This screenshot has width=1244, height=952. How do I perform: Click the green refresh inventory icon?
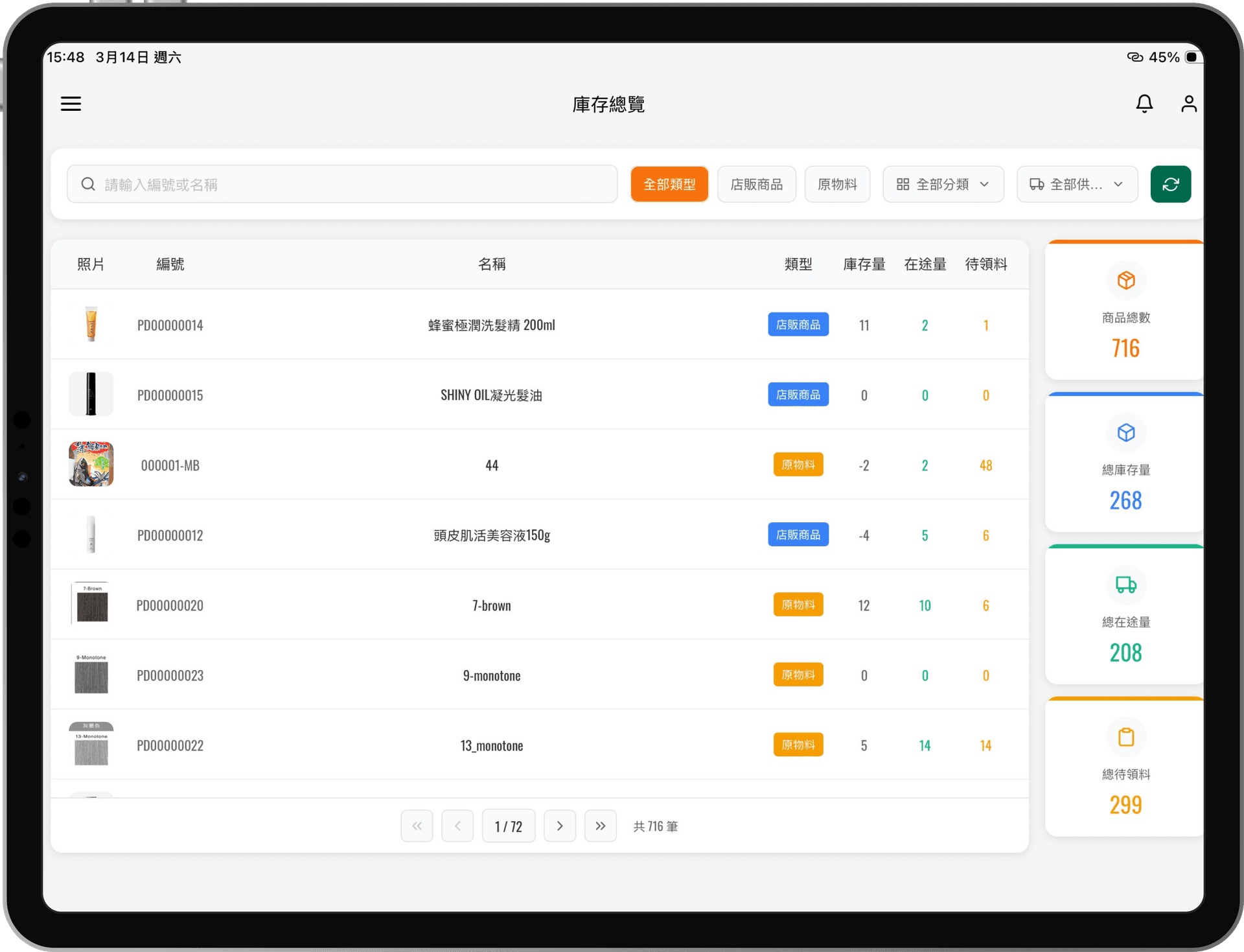coord(1170,184)
